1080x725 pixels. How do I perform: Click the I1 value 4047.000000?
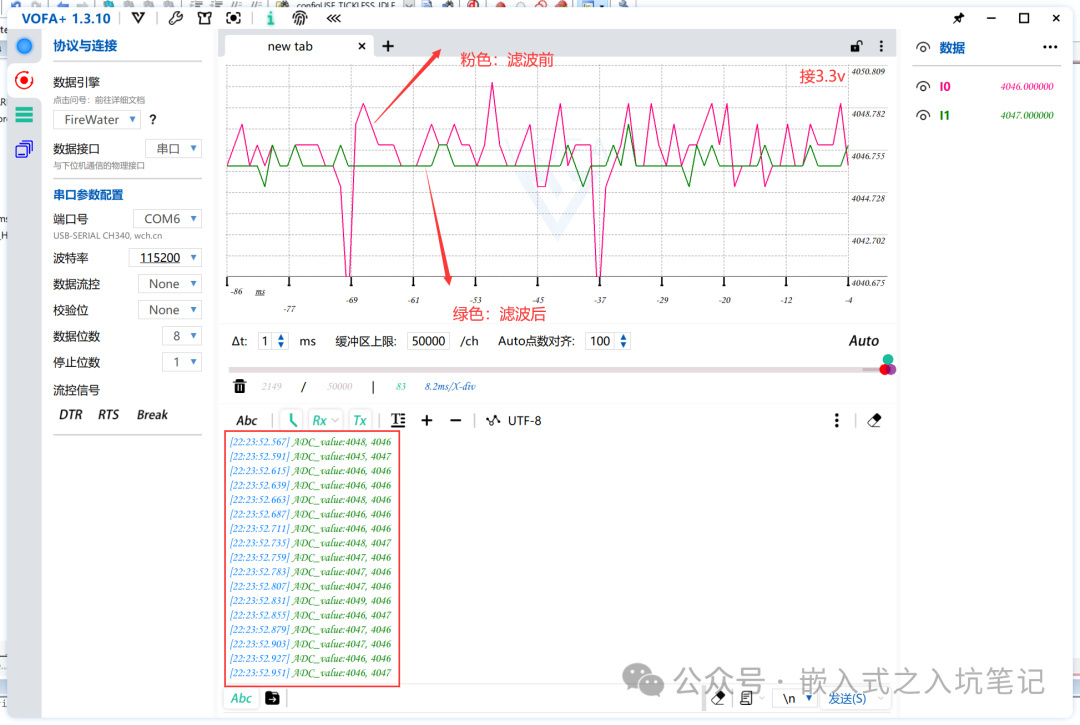click(x=1026, y=116)
